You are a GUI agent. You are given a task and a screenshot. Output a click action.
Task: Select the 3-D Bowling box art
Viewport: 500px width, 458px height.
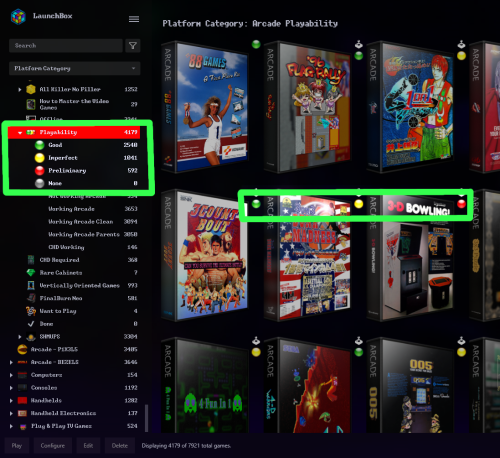tap(410, 255)
